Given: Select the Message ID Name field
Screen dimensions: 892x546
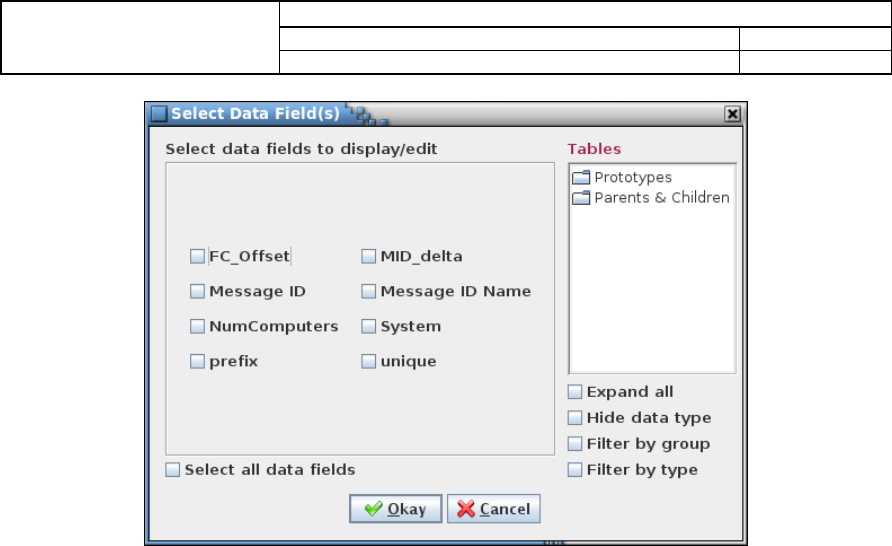Looking at the screenshot, I should (x=369, y=292).
